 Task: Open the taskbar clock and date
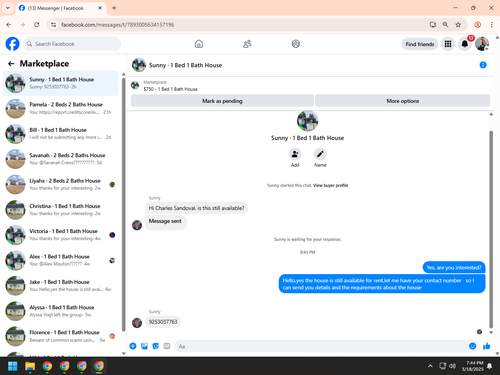[x=473, y=366]
